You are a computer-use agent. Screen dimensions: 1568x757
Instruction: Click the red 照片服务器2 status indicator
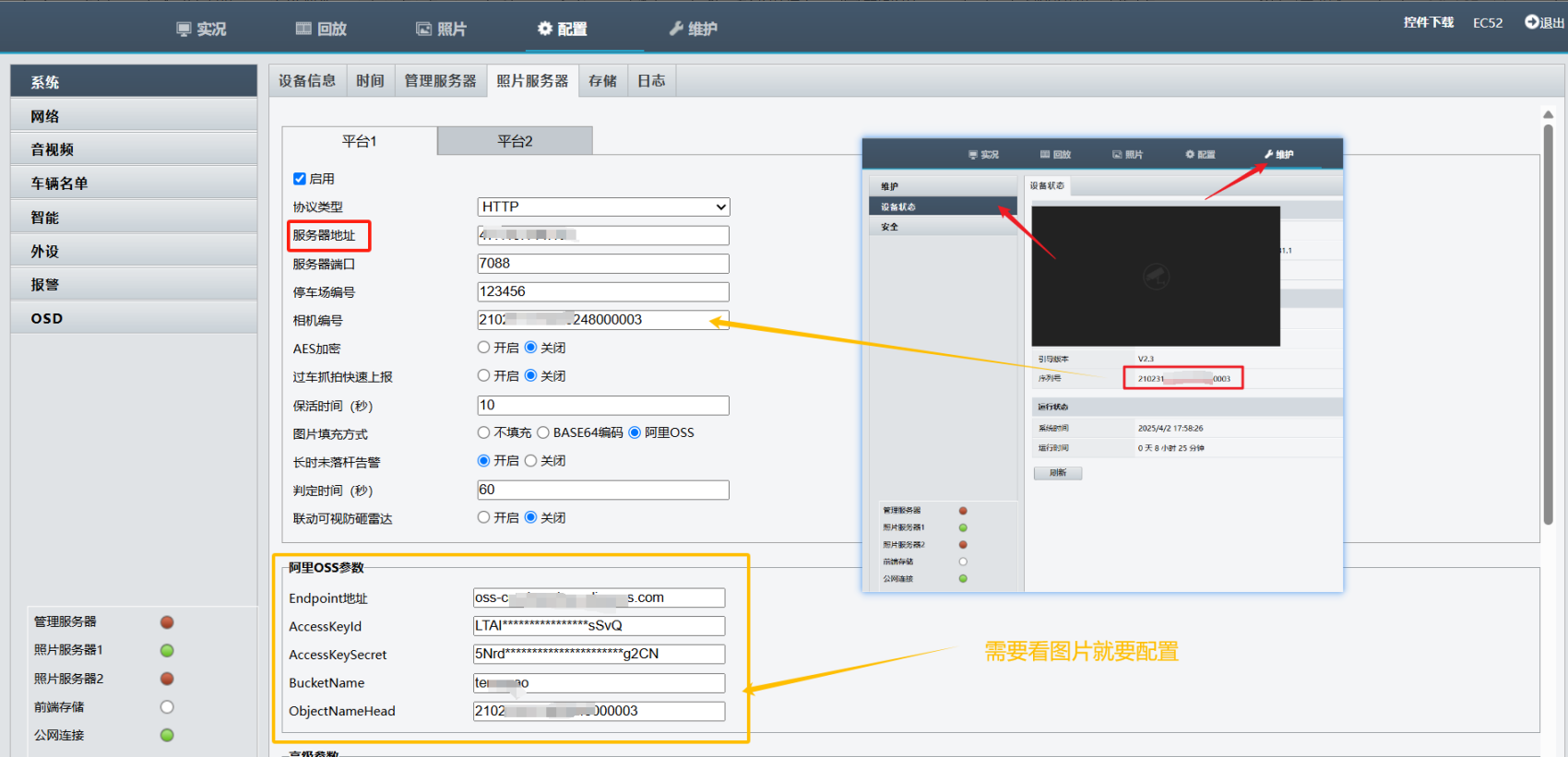(x=167, y=679)
